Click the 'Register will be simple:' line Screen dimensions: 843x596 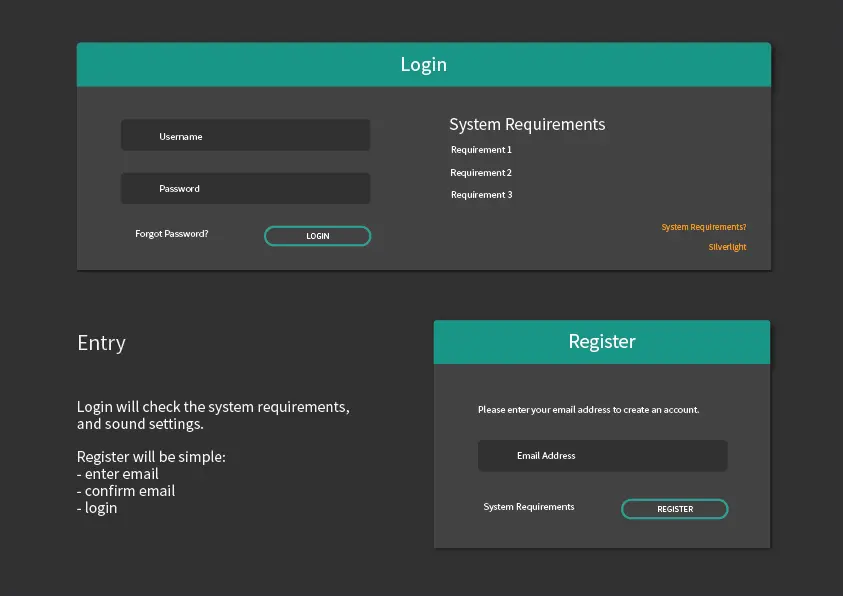pyautogui.click(x=151, y=457)
